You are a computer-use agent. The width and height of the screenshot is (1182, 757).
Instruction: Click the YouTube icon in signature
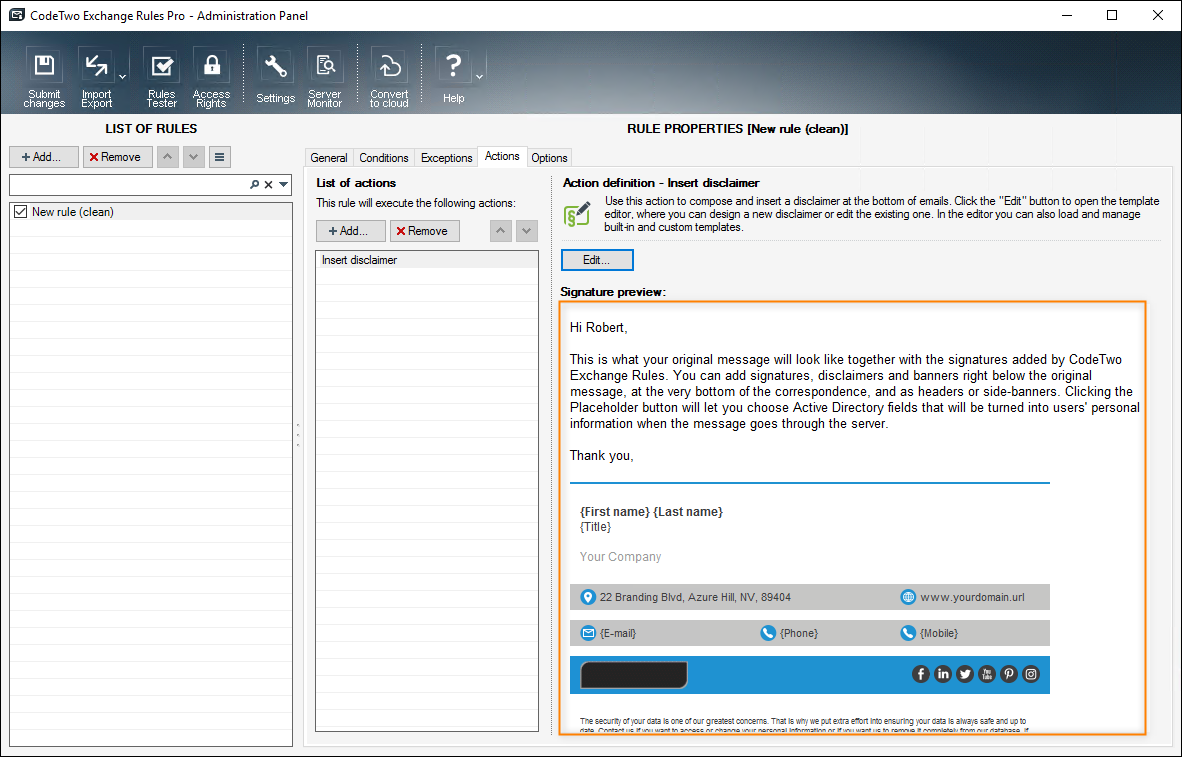point(987,674)
